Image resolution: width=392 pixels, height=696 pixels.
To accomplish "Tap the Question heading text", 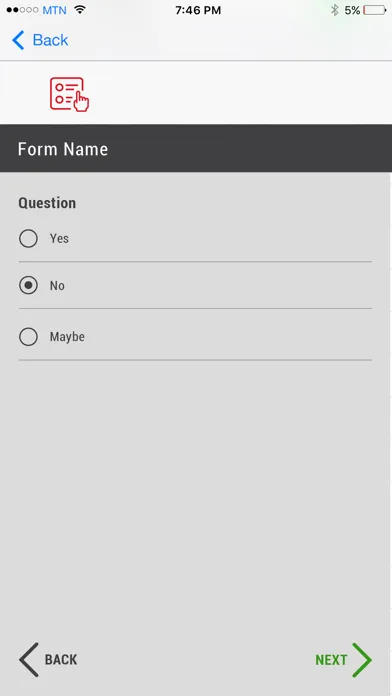I will pyautogui.click(x=47, y=203).
